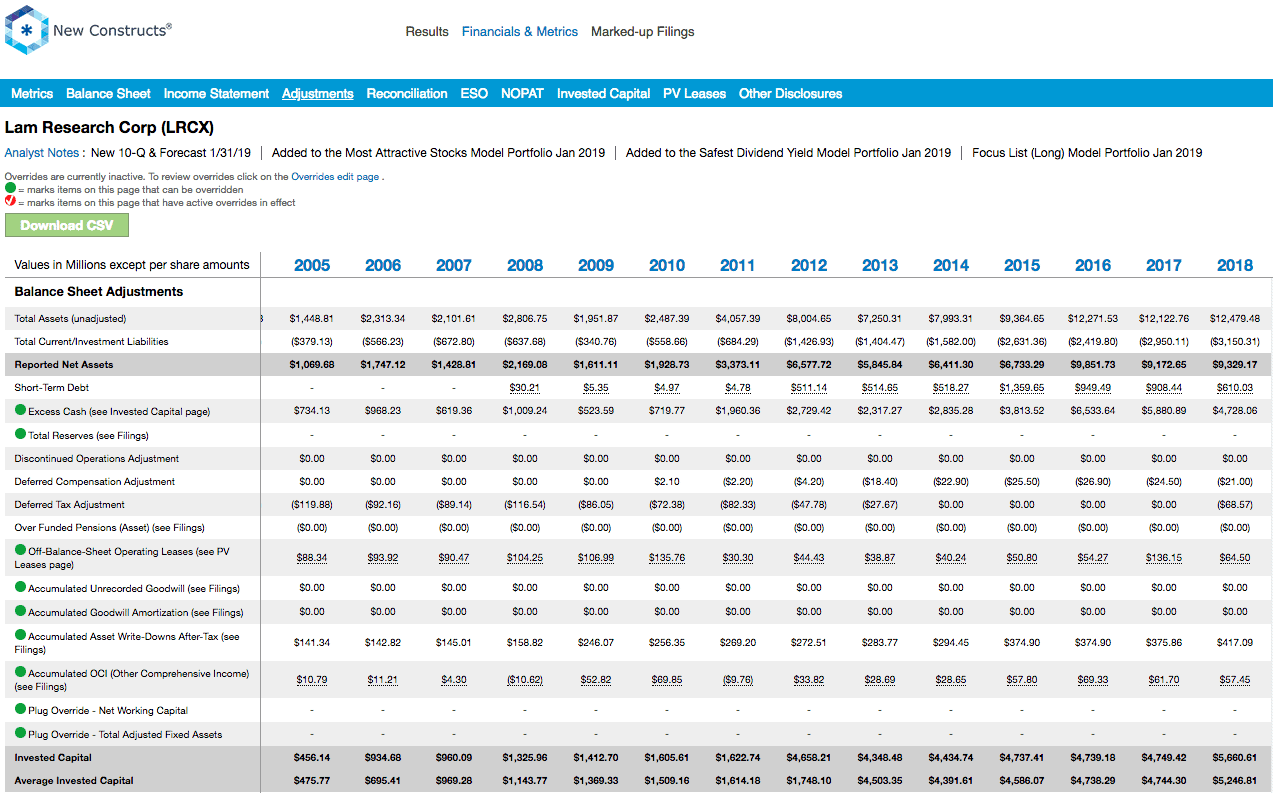Open the Analyst Notes link
Viewport: 1273px width, 793px height.
(x=42, y=153)
